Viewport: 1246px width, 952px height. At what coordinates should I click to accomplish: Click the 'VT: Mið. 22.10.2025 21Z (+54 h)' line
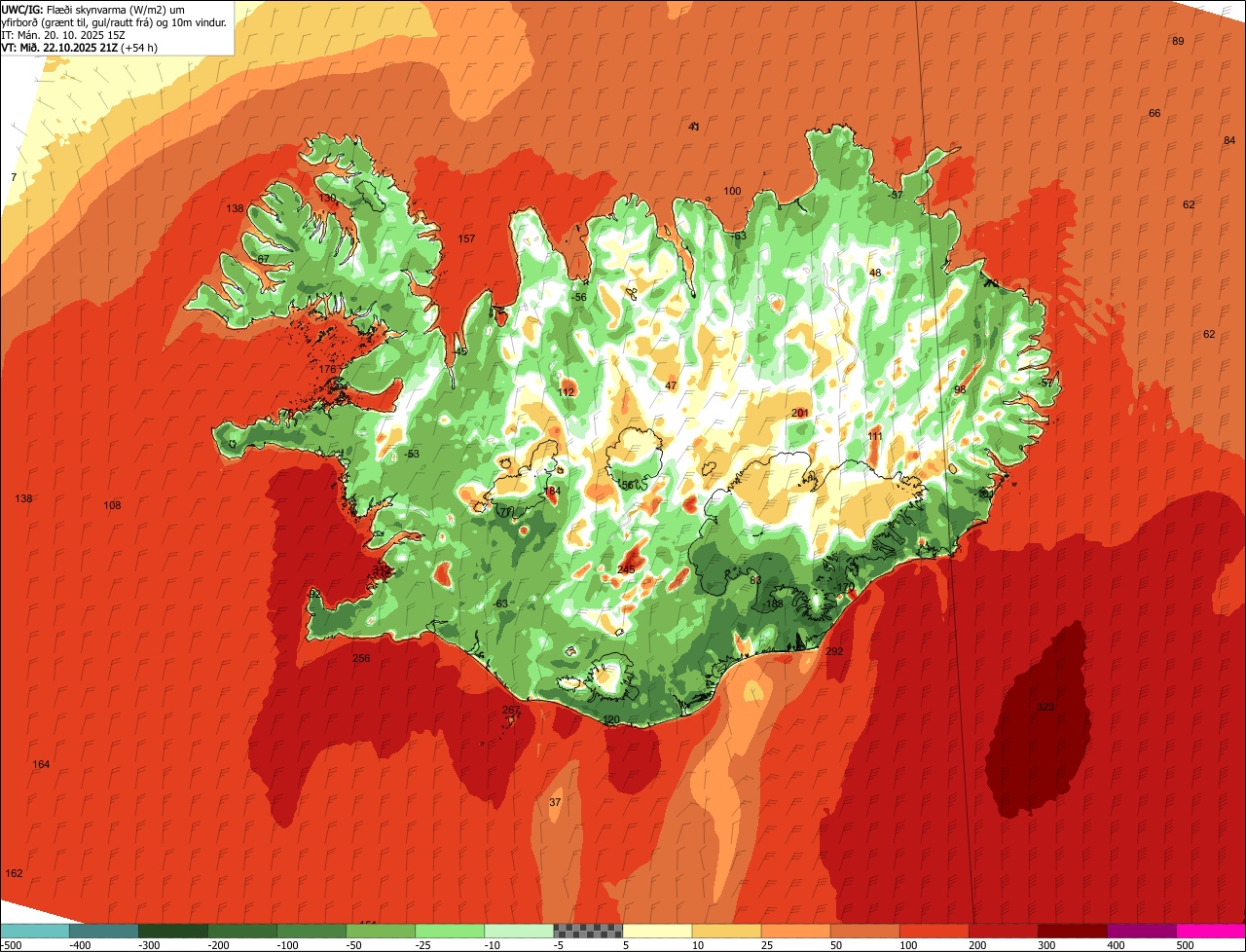pos(80,48)
